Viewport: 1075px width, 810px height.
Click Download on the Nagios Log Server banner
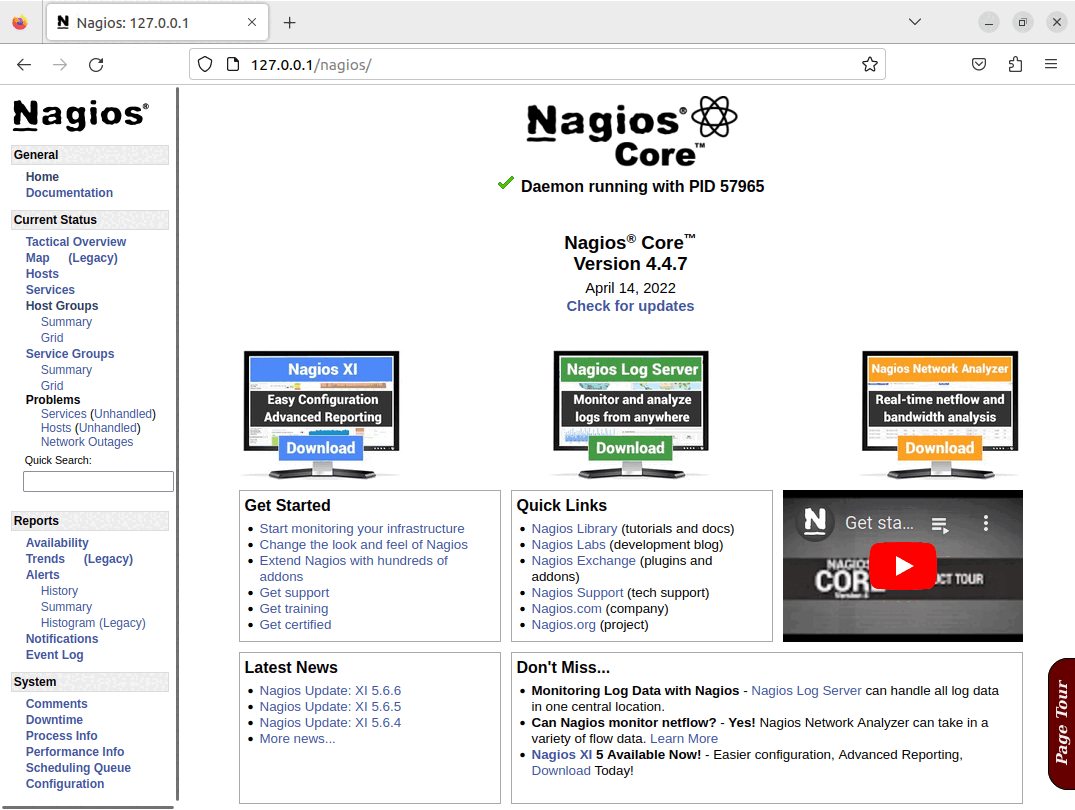(630, 449)
